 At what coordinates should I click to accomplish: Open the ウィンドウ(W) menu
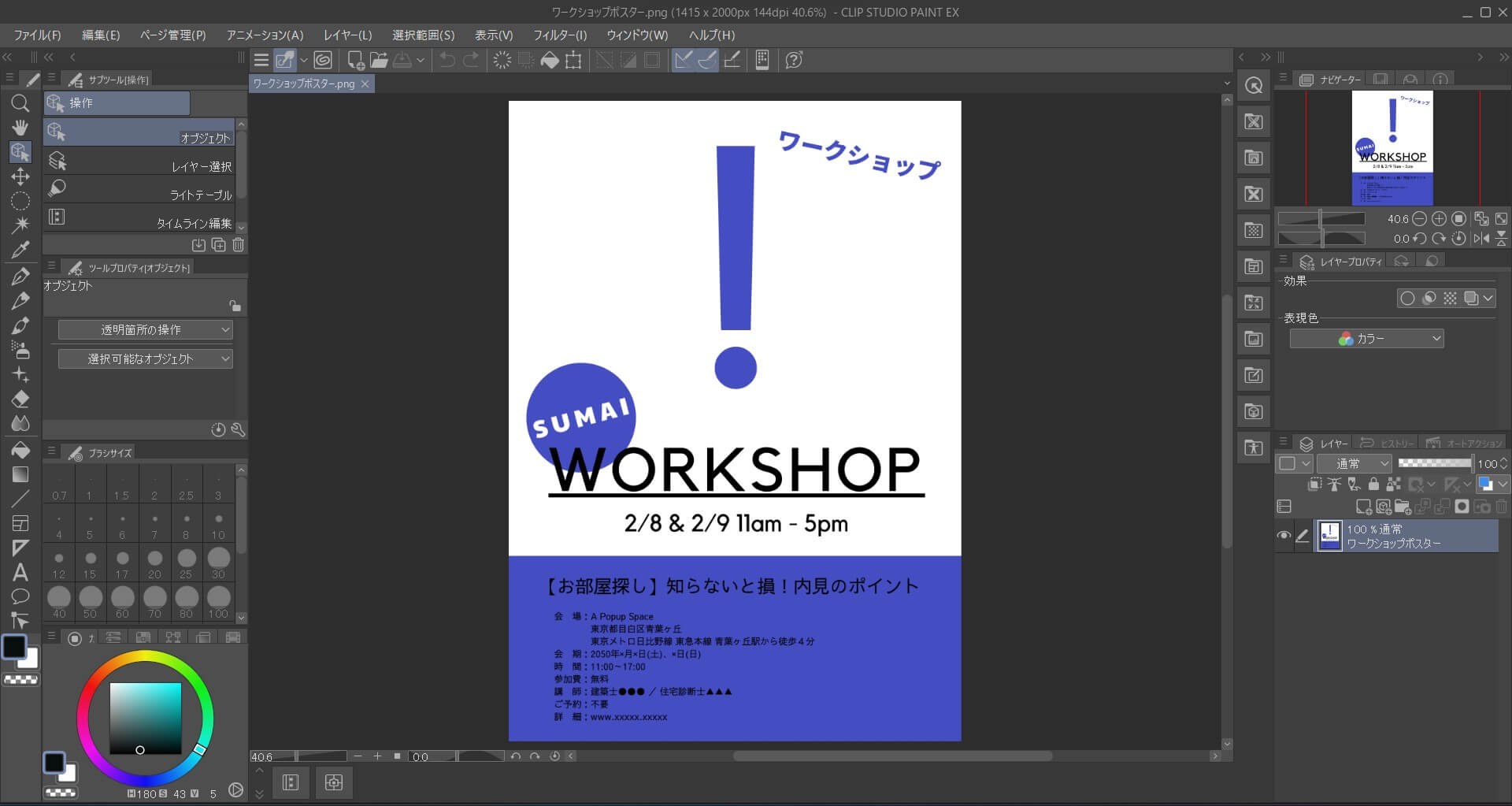[x=637, y=35]
